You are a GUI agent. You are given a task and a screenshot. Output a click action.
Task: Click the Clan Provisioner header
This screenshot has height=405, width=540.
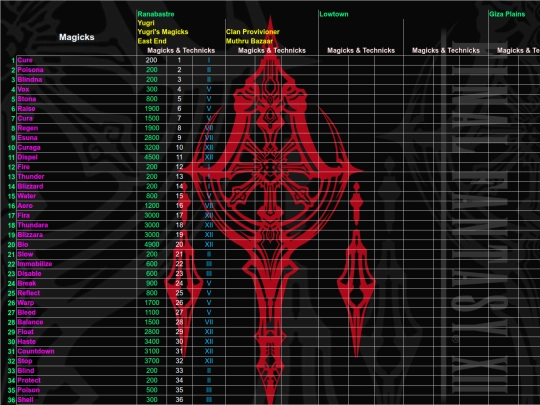[253, 32]
